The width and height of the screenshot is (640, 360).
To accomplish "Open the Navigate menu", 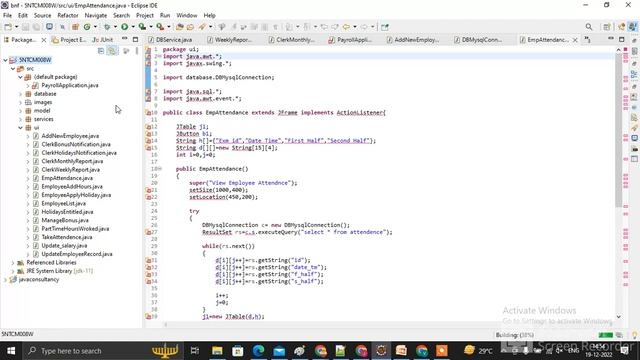I will [96, 16].
